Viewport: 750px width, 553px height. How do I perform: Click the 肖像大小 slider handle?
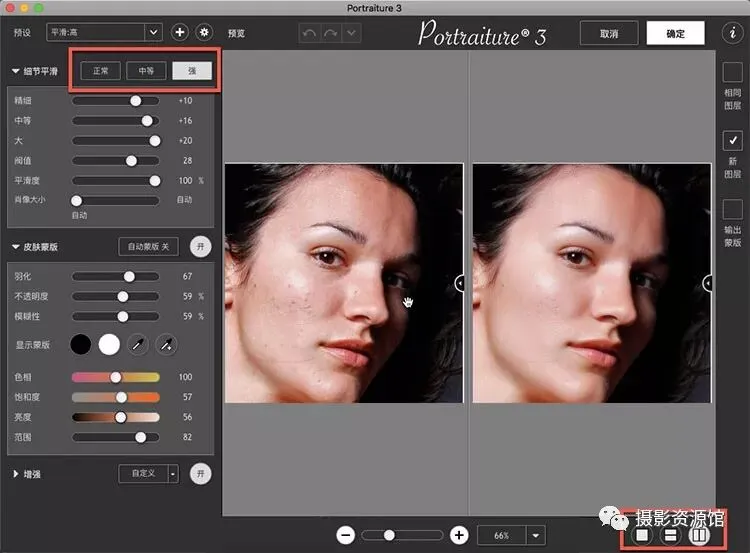point(77,200)
